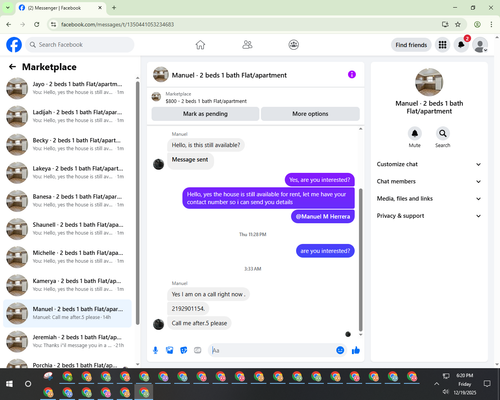The image size is (500, 400).
Task: Open the tab search dropdown arrow
Action: pos(8,8)
